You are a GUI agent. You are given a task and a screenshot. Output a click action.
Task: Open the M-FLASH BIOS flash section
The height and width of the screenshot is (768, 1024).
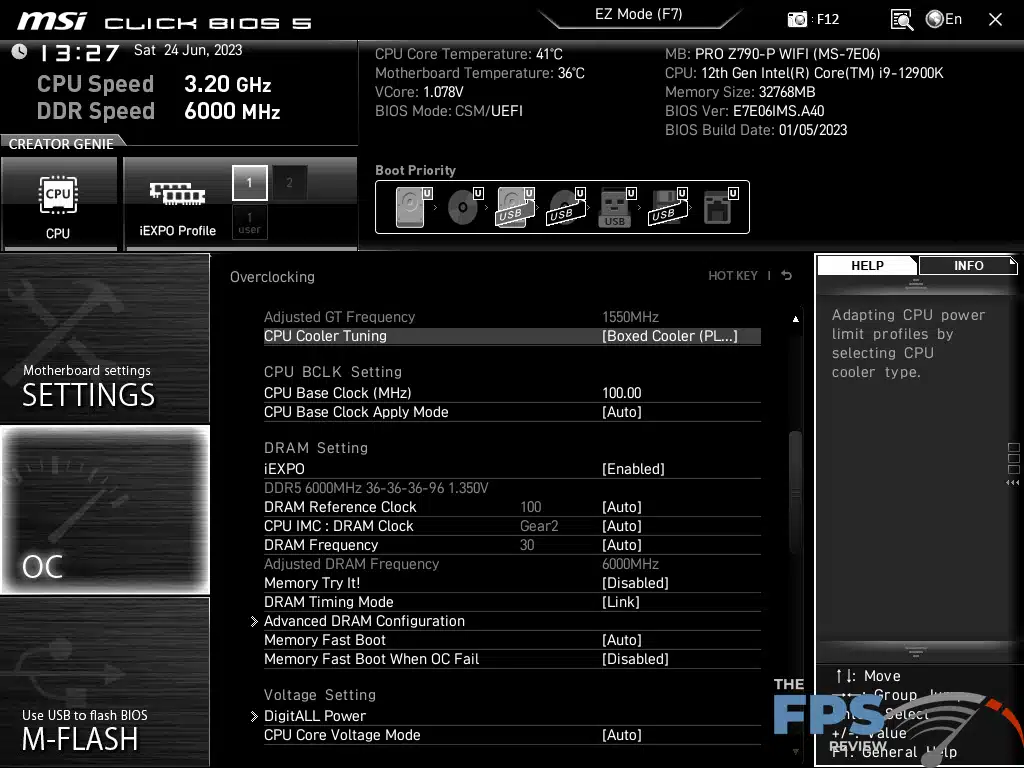[x=104, y=682]
